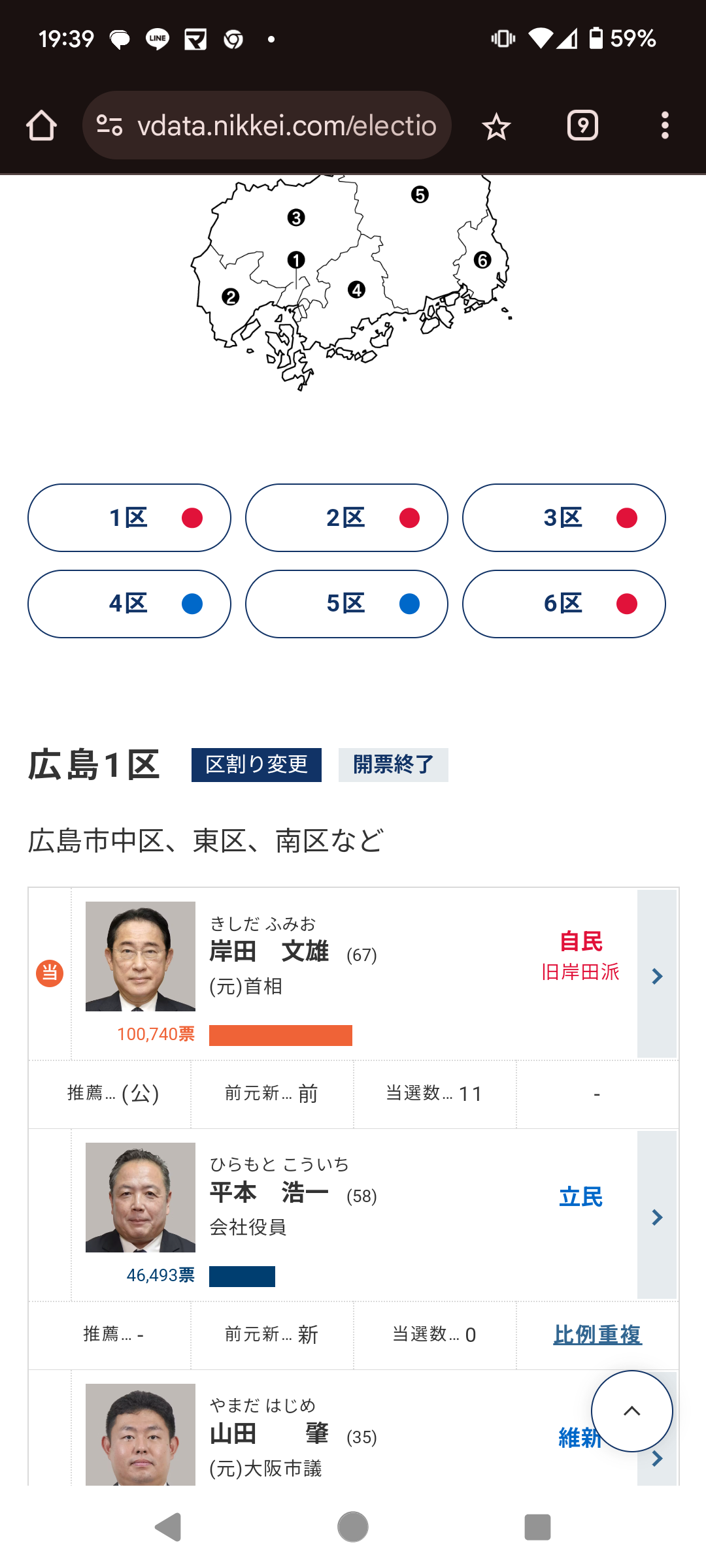Open the Chrome three-dot menu
706x1568 pixels.
tap(665, 125)
